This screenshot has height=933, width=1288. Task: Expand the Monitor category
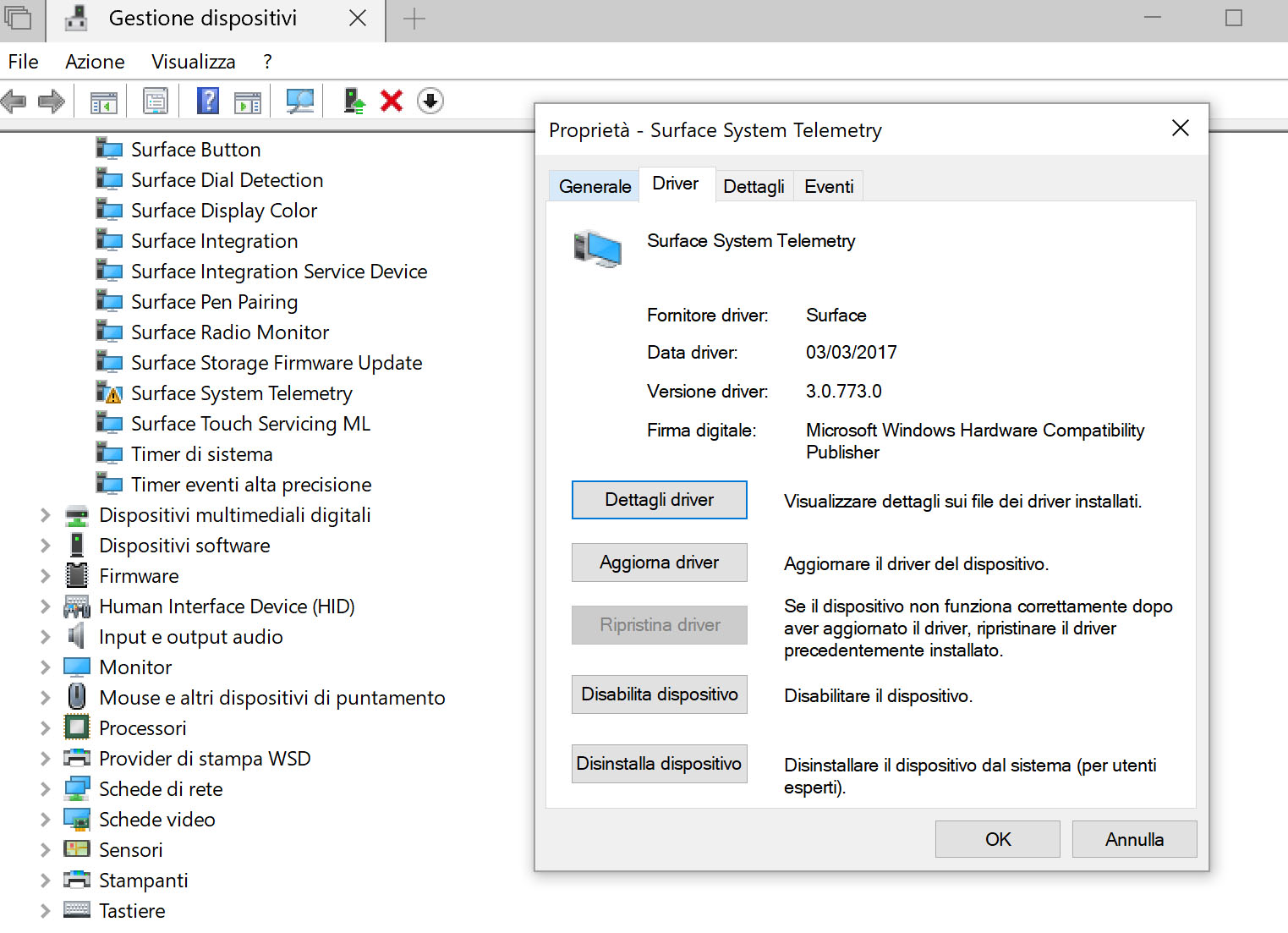[46, 667]
